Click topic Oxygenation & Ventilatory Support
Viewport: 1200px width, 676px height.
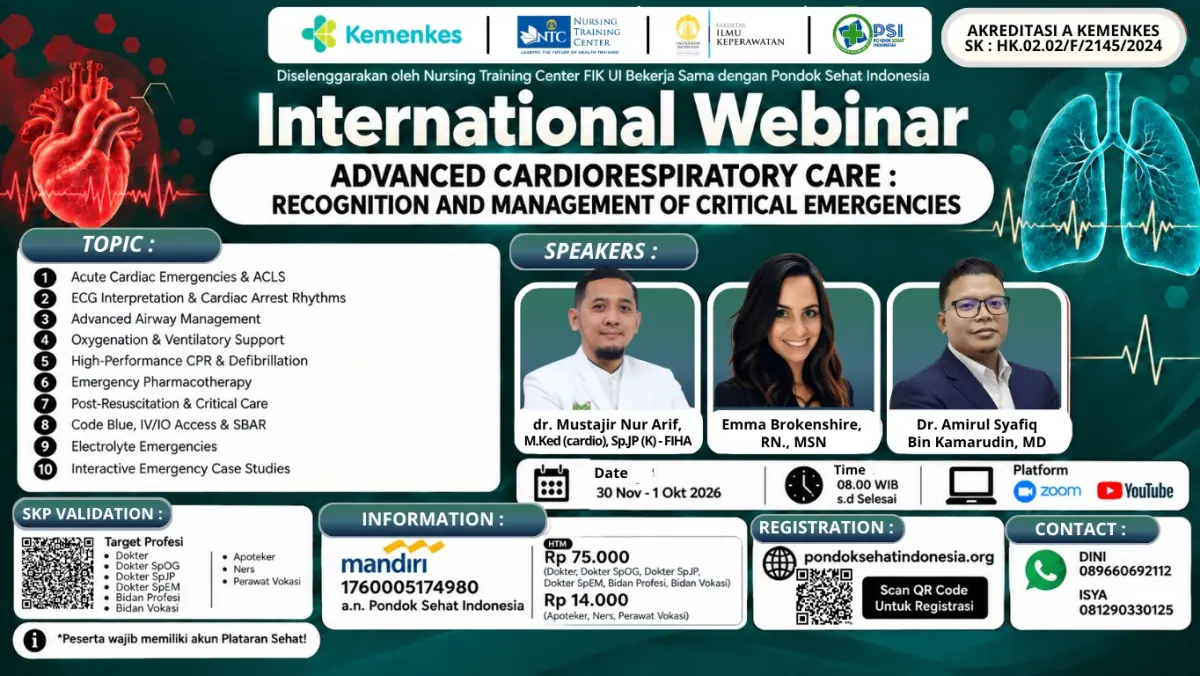177,341
